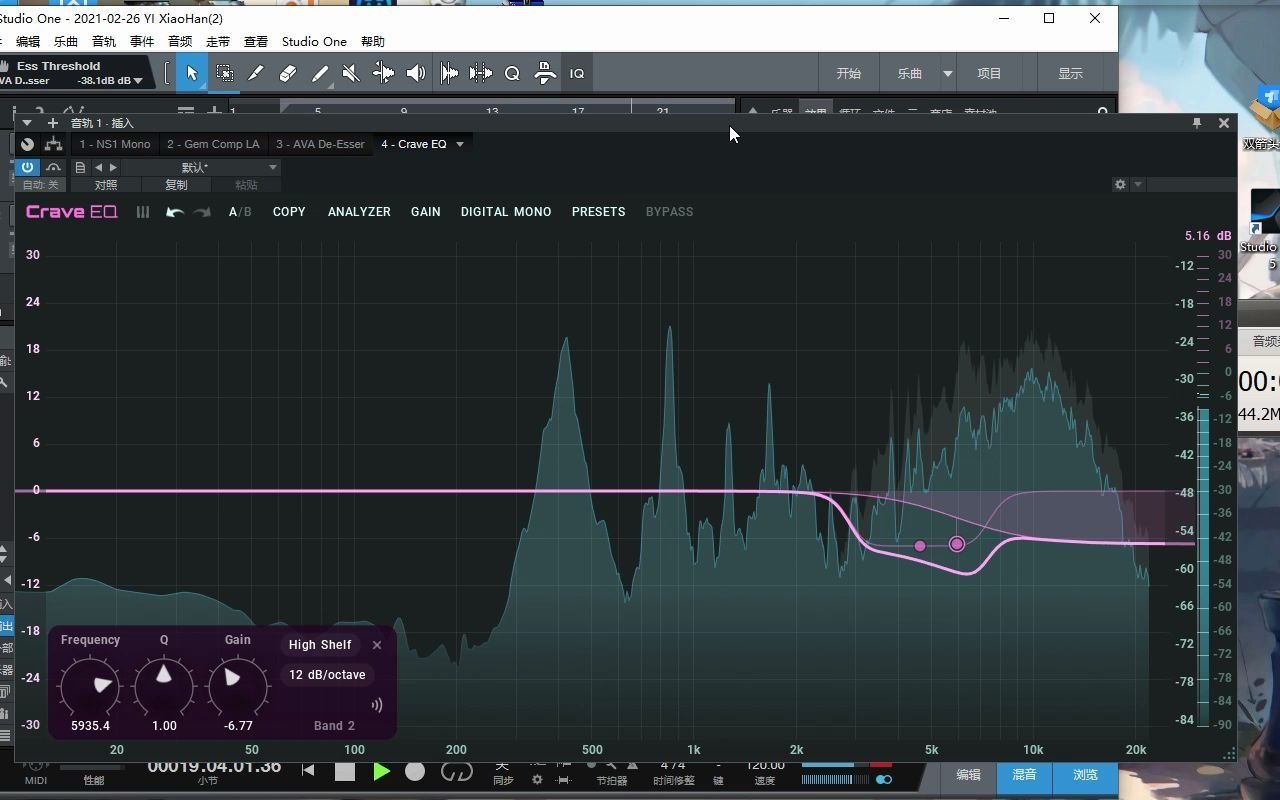Open the 编辑 menu
Screen dimensions: 1280x800
28,41
